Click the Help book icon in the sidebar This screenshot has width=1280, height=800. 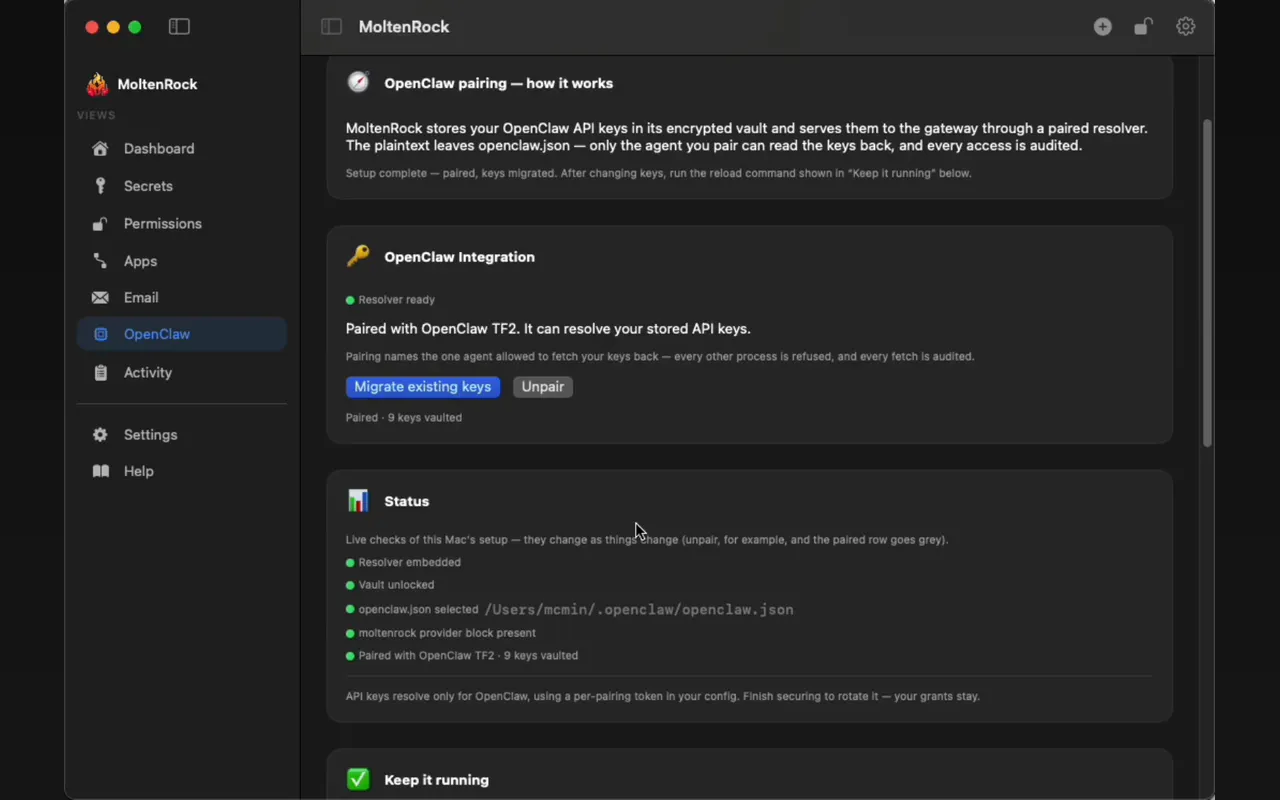100,471
